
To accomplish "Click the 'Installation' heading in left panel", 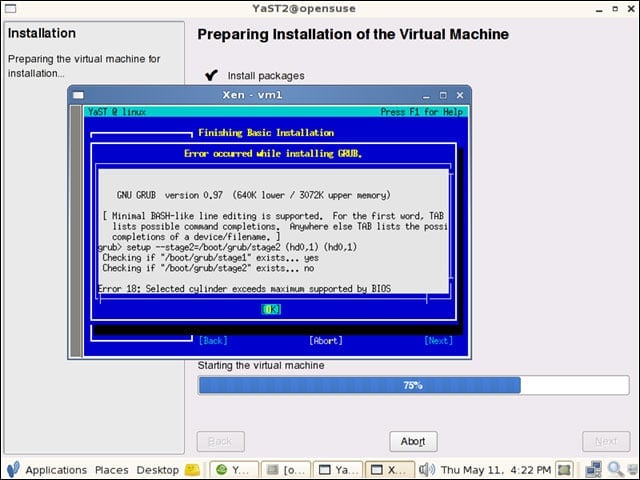I will [x=42, y=33].
